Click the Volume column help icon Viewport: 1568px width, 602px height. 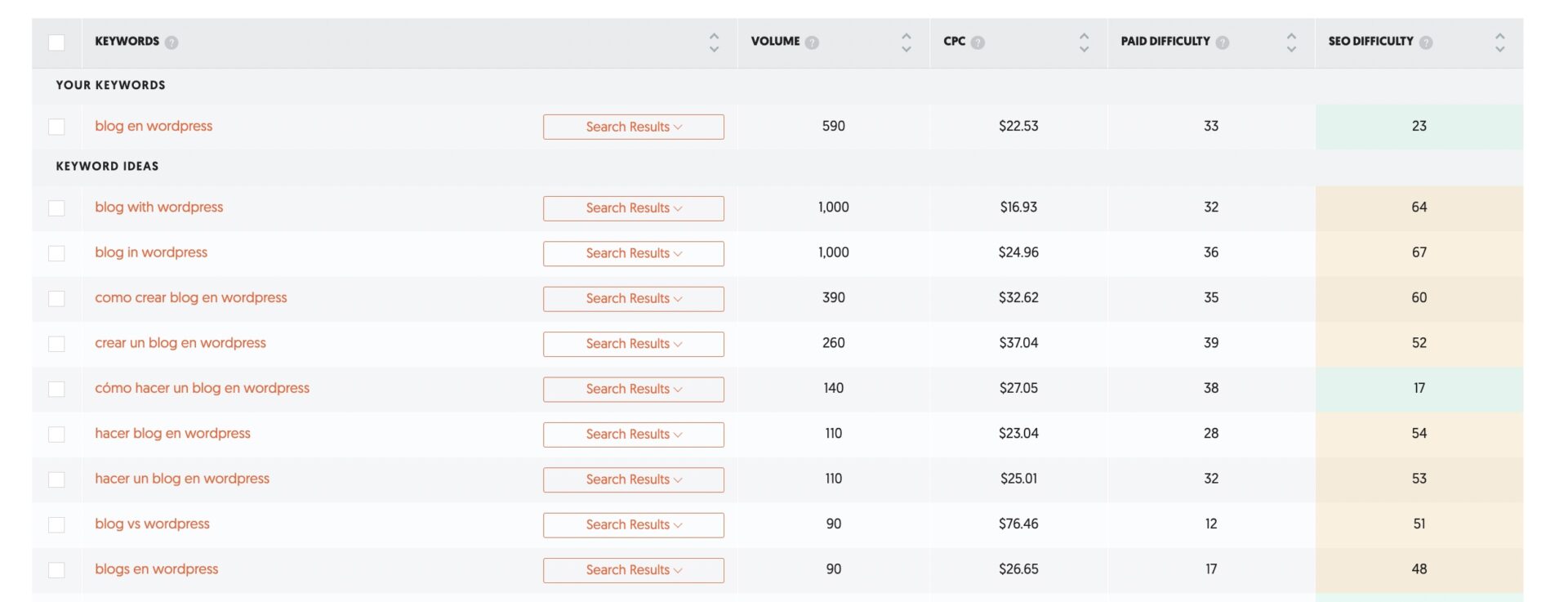click(x=812, y=42)
